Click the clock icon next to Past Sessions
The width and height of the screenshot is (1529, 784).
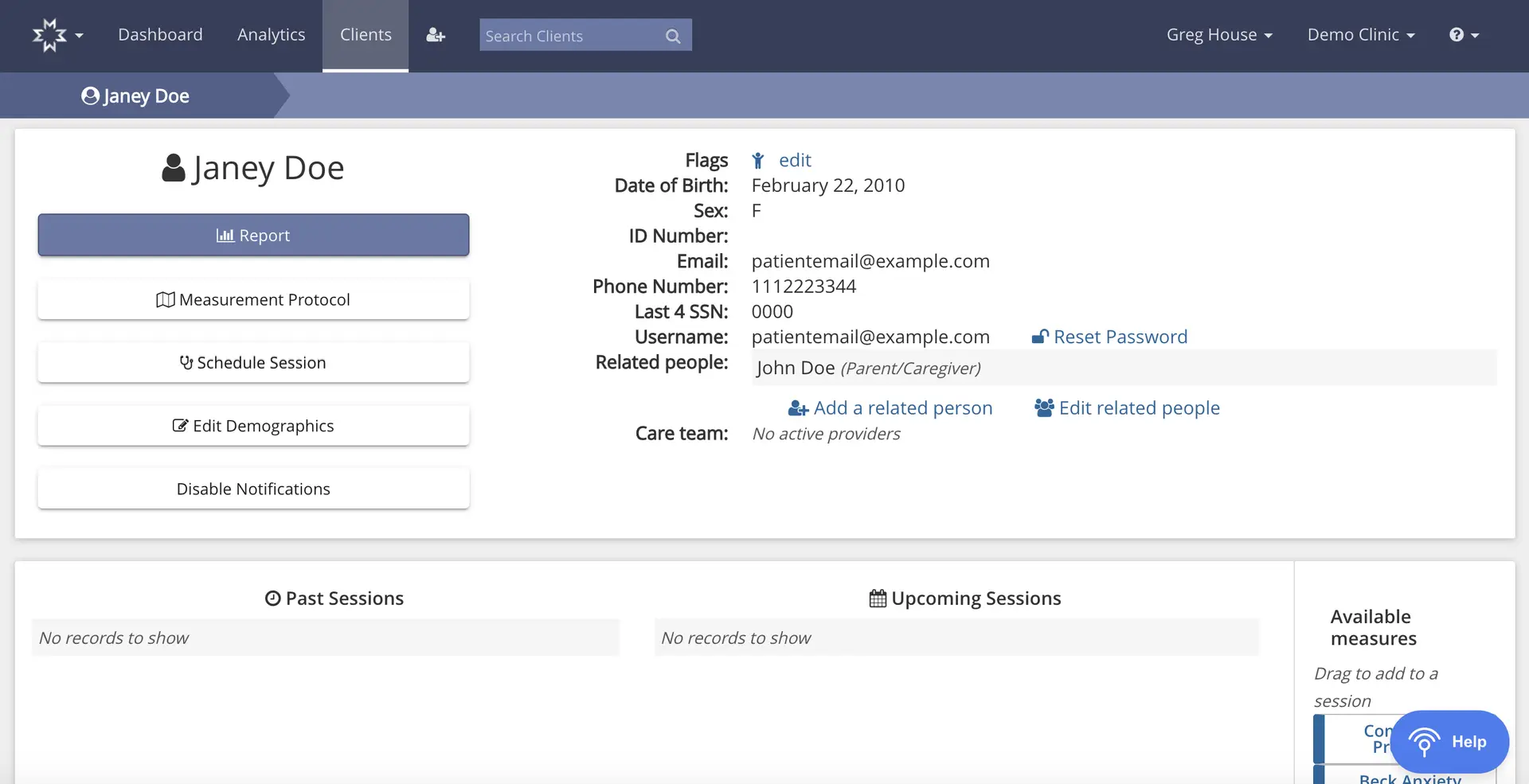(273, 598)
